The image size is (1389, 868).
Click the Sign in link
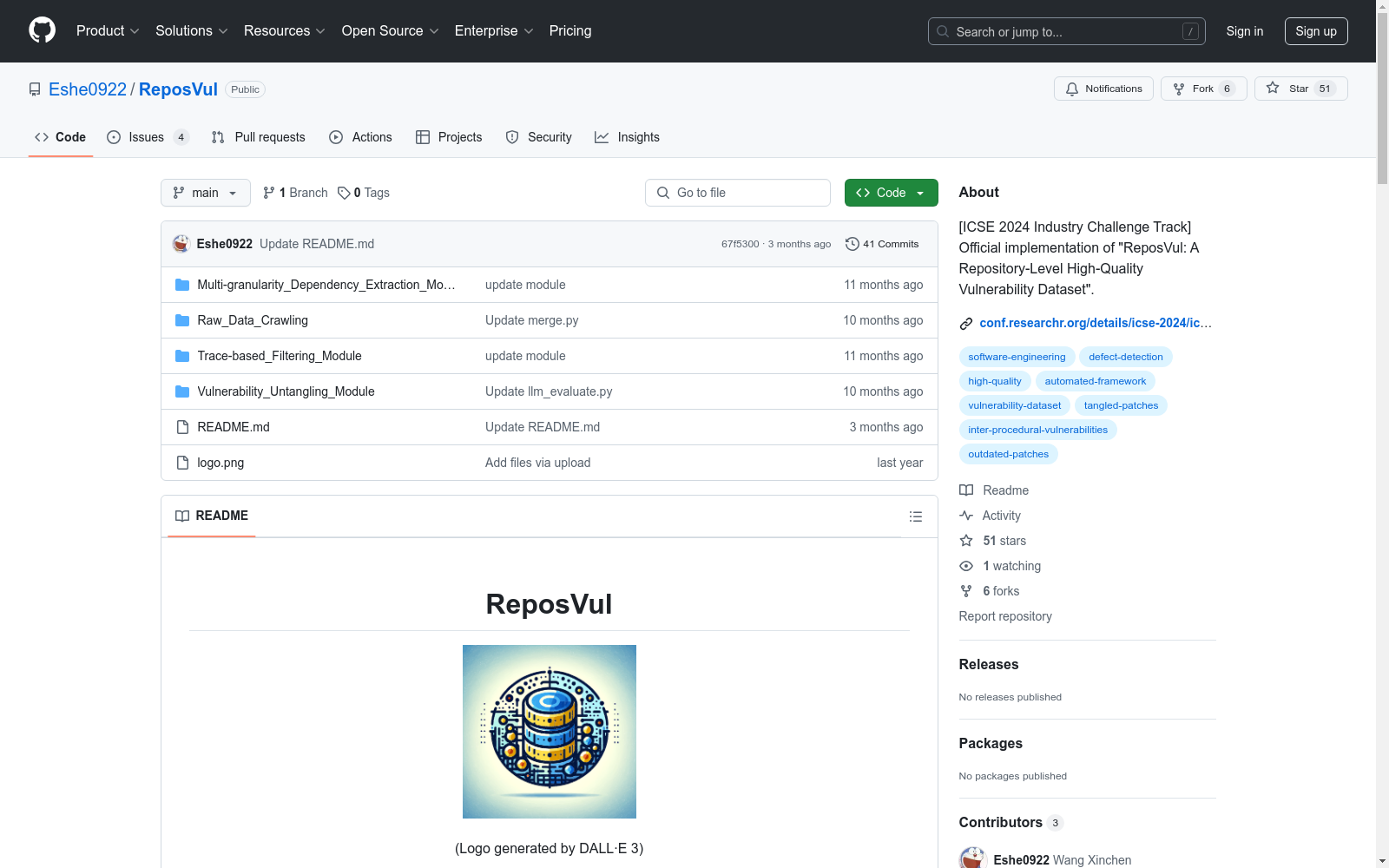click(1245, 31)
